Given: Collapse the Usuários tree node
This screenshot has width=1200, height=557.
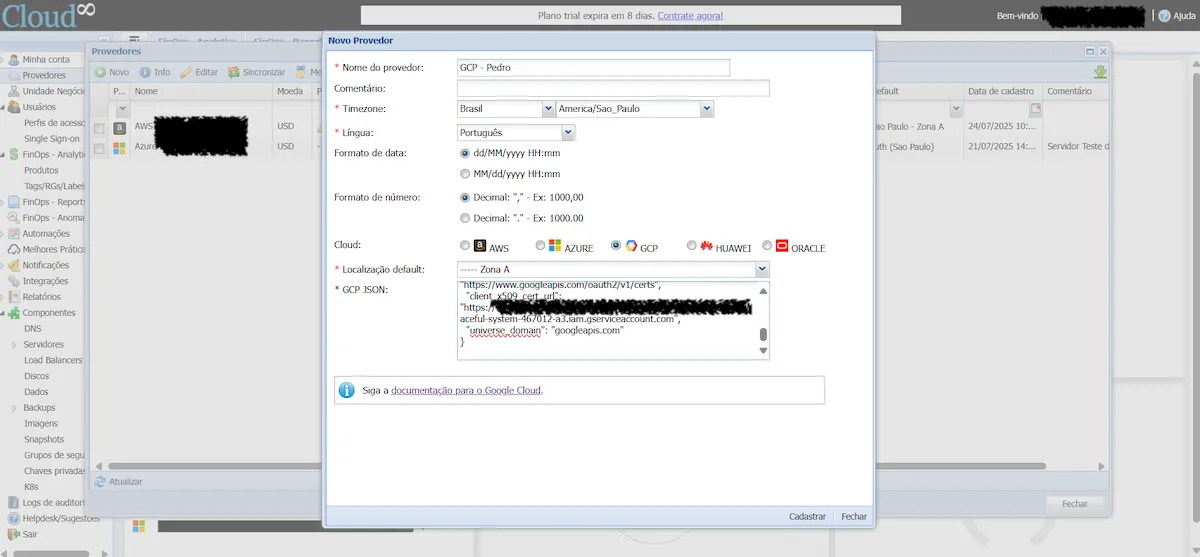Looking at the screenshot, I should 4,107.
